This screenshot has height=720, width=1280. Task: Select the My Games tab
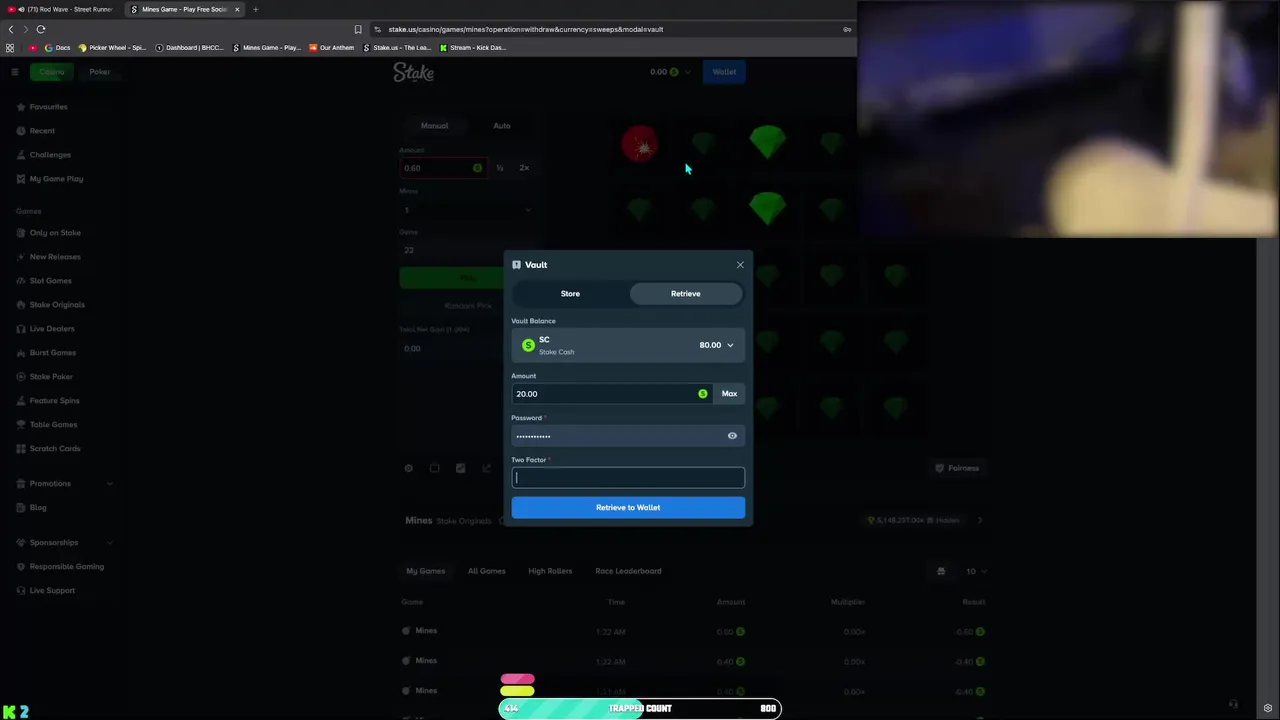[x=426, y=571]
